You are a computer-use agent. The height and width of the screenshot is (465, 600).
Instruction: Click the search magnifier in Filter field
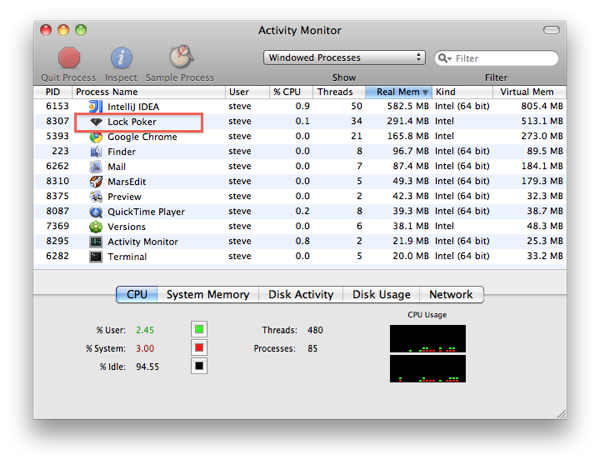445,58
